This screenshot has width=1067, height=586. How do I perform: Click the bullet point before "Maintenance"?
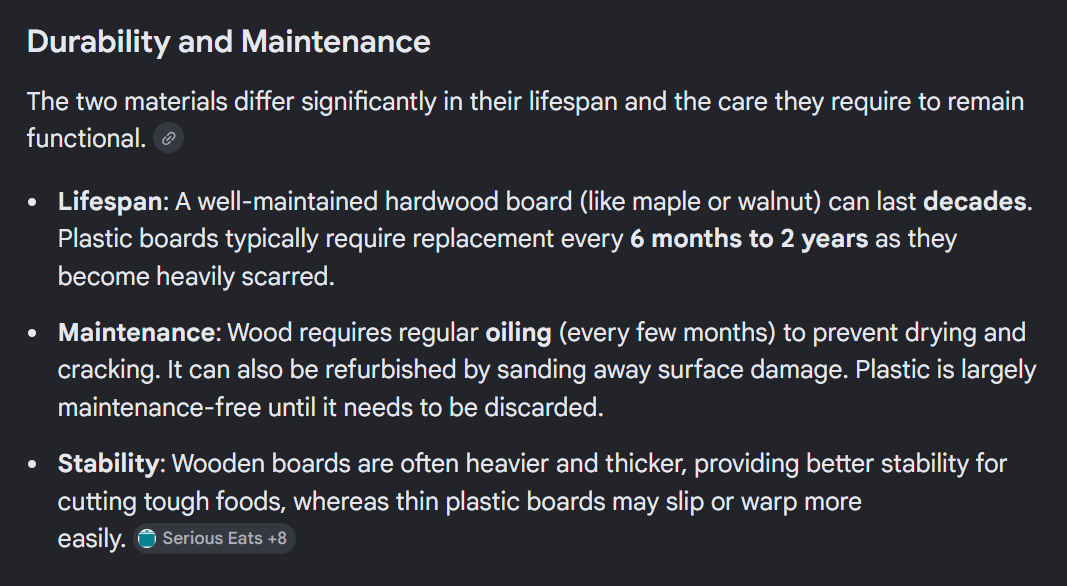33,333
